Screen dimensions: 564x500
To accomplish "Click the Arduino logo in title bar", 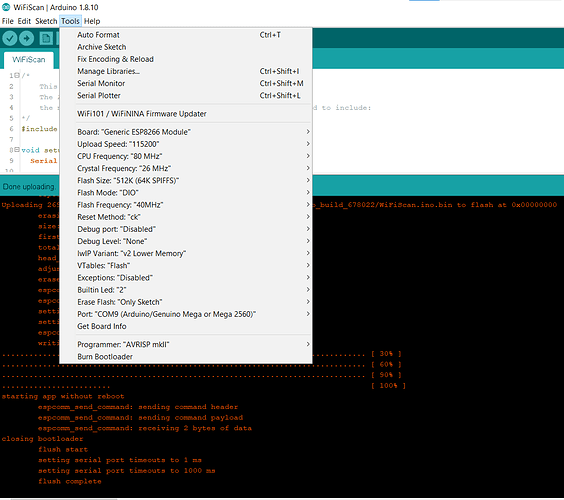I will point(6,7).
